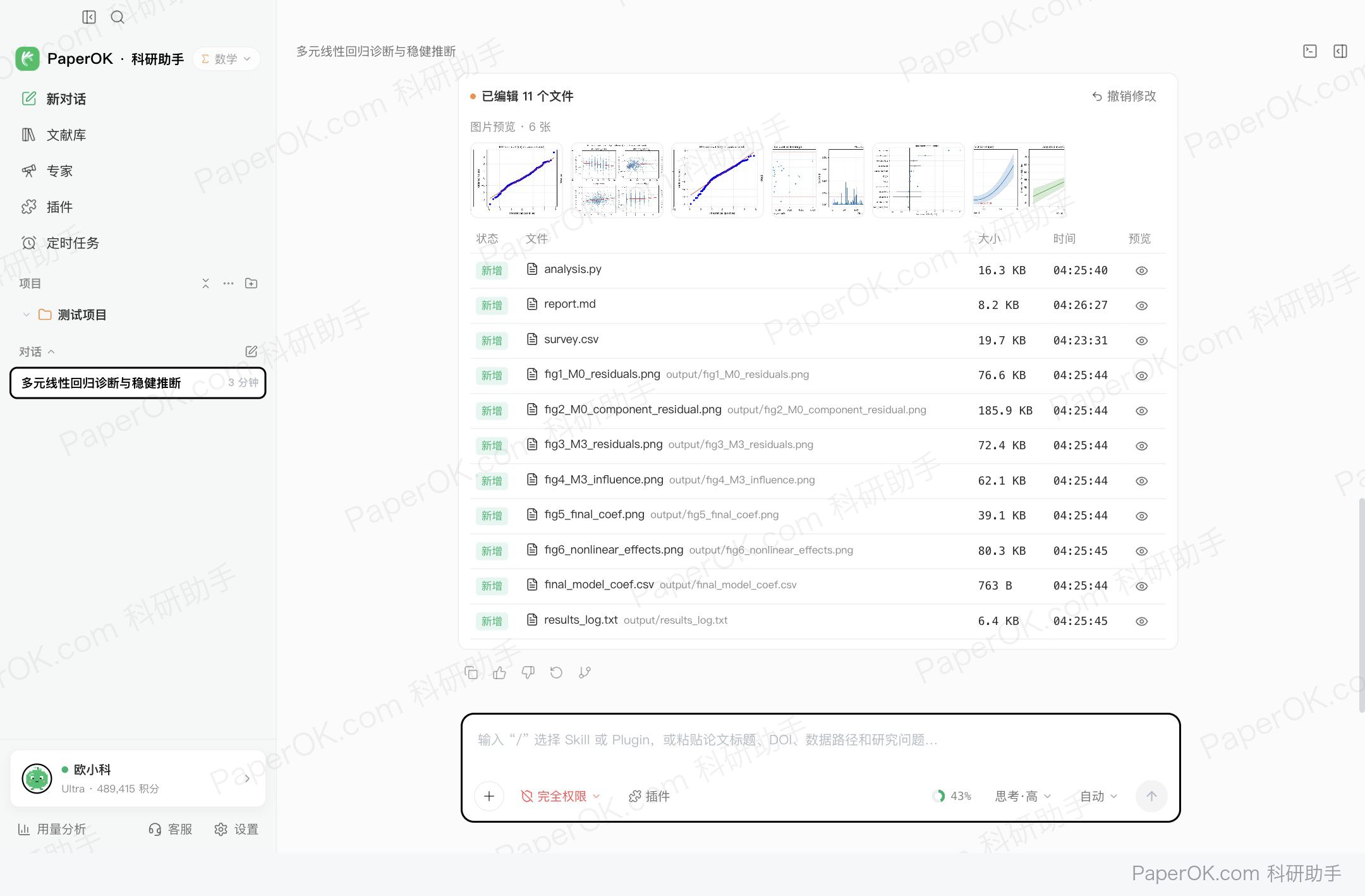Screen dimensions: 1365x896
Task: Create a new conversation with the edit icon beside 对话
Action: pyautogui.click(x=251, y=351)
